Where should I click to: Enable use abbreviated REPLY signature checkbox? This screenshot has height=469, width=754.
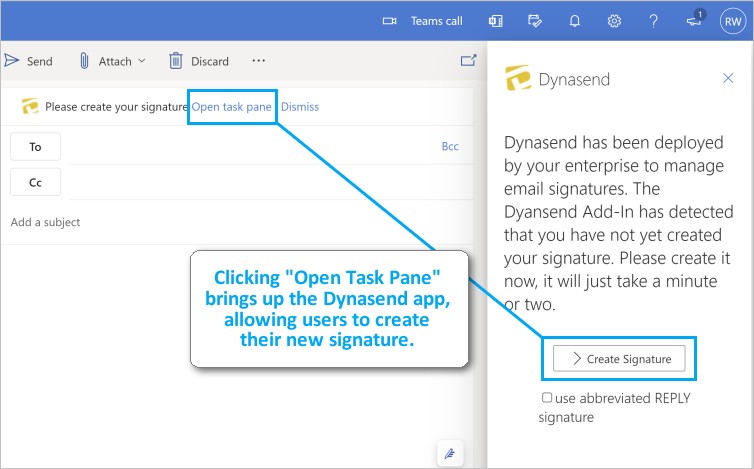[x=547, y=397]
